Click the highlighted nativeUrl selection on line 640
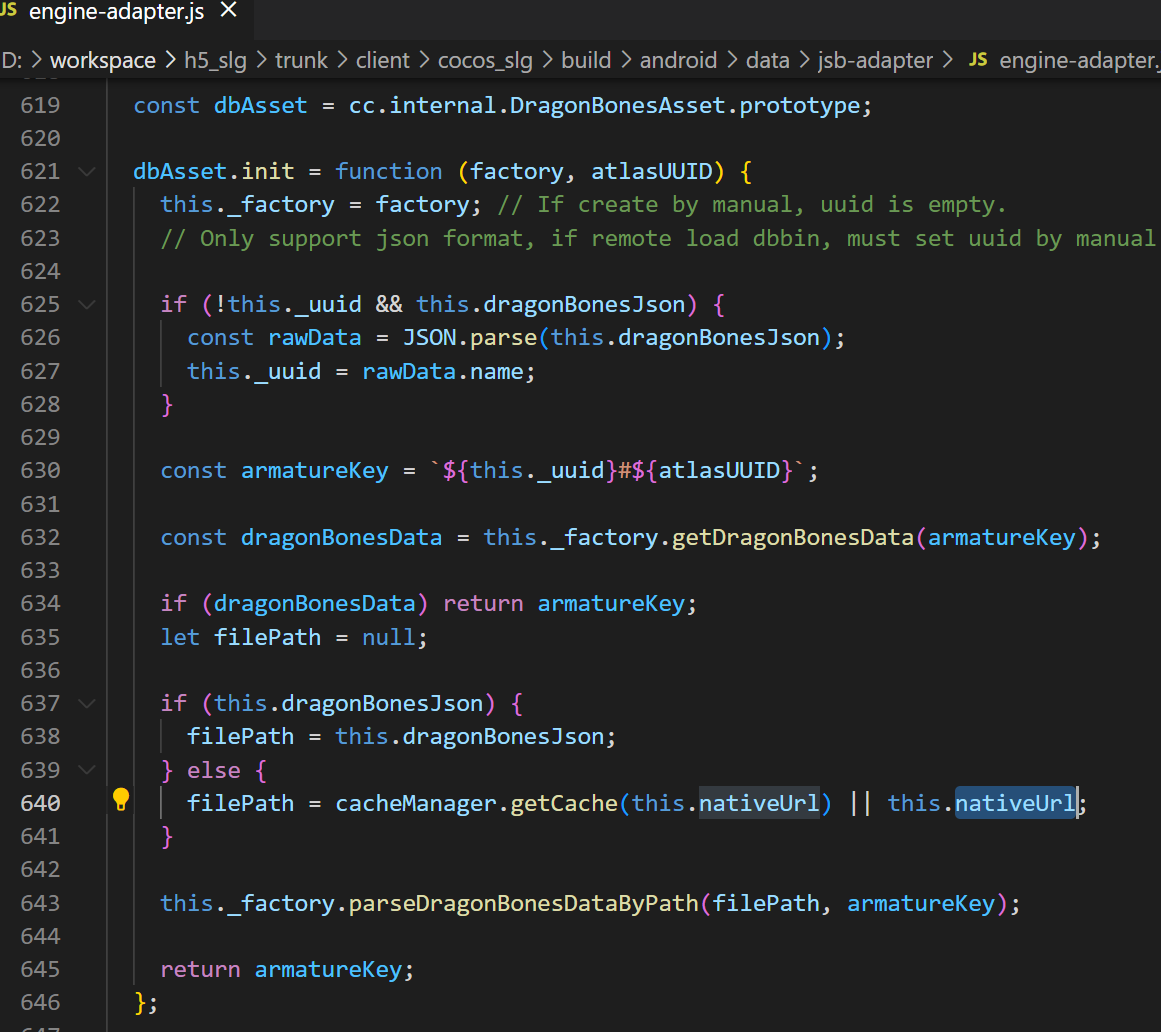The image size is (1161, 1032). click(x=1015, y=803)
